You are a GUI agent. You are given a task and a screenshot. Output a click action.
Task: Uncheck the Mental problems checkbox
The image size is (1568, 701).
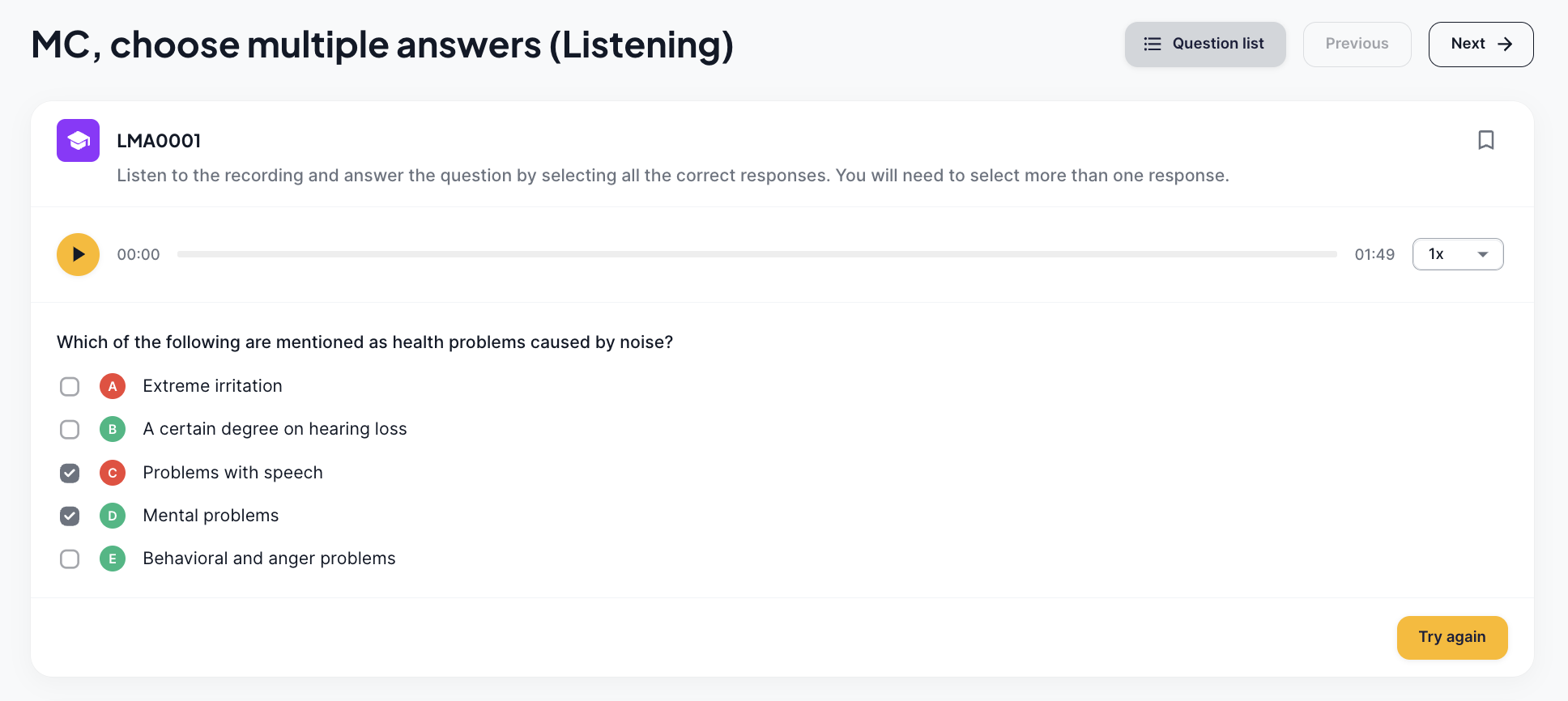pyautogui.click(x=70, y=516)
